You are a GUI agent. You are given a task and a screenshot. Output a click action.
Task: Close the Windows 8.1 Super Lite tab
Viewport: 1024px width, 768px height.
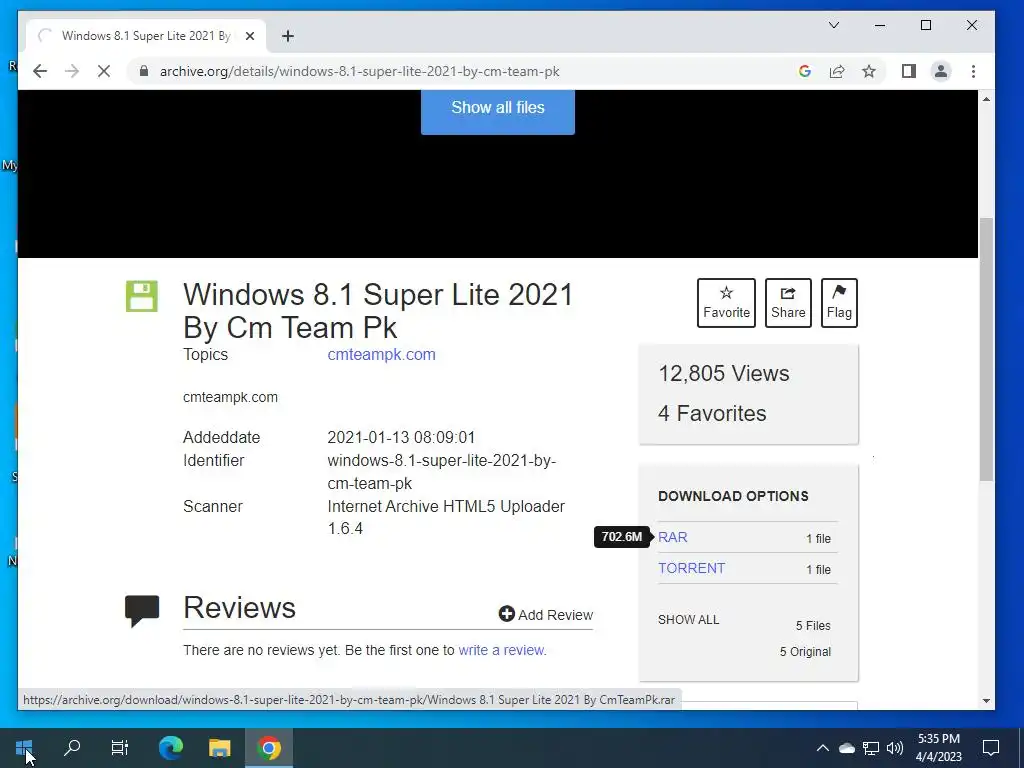coord(249,36)
